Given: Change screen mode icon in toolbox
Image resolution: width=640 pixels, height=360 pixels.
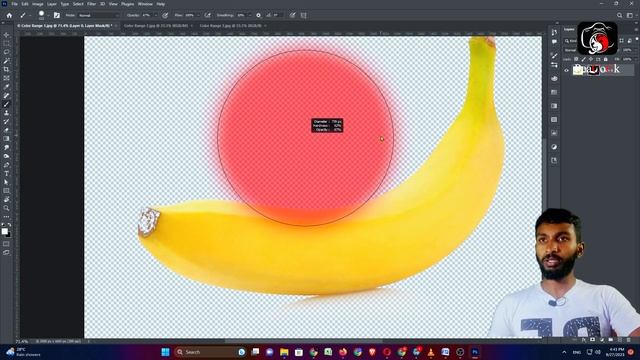Looking at the screenshot, I should tap(7, 253).
